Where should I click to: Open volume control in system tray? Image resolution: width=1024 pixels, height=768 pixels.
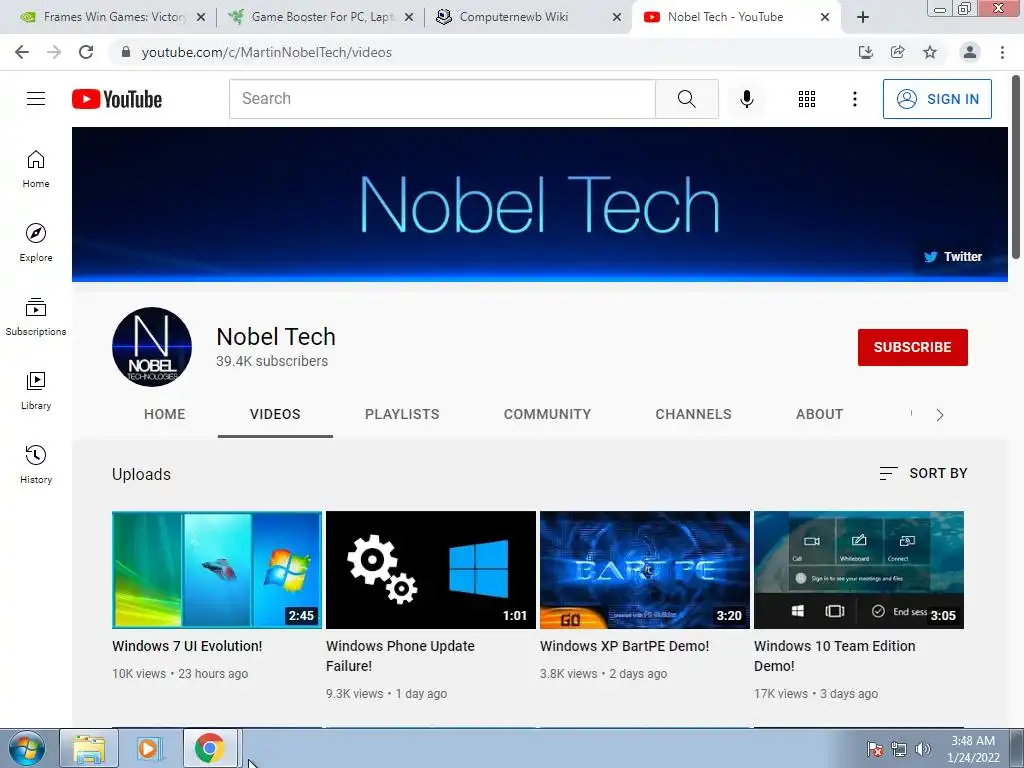point(922,749)
